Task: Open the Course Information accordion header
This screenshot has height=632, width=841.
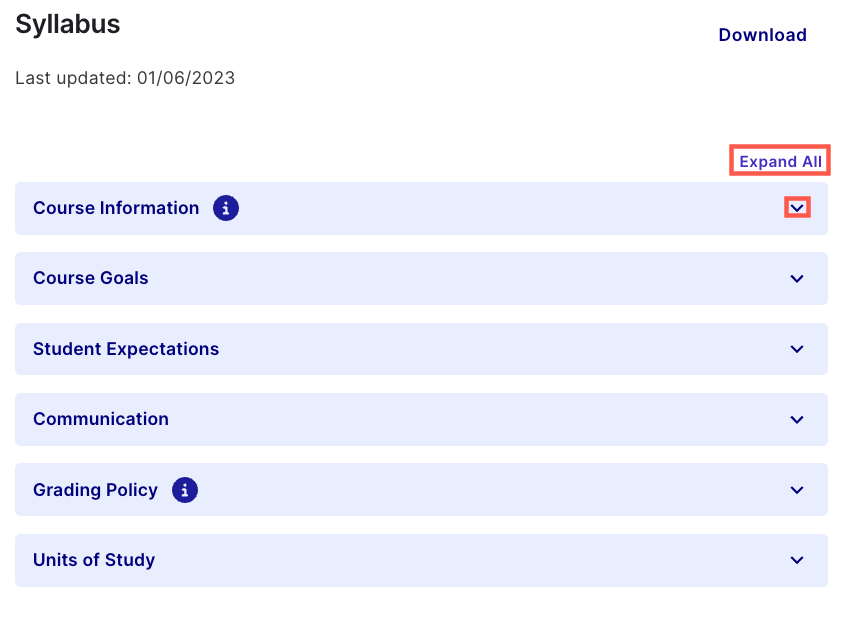Action: (420, 208)
